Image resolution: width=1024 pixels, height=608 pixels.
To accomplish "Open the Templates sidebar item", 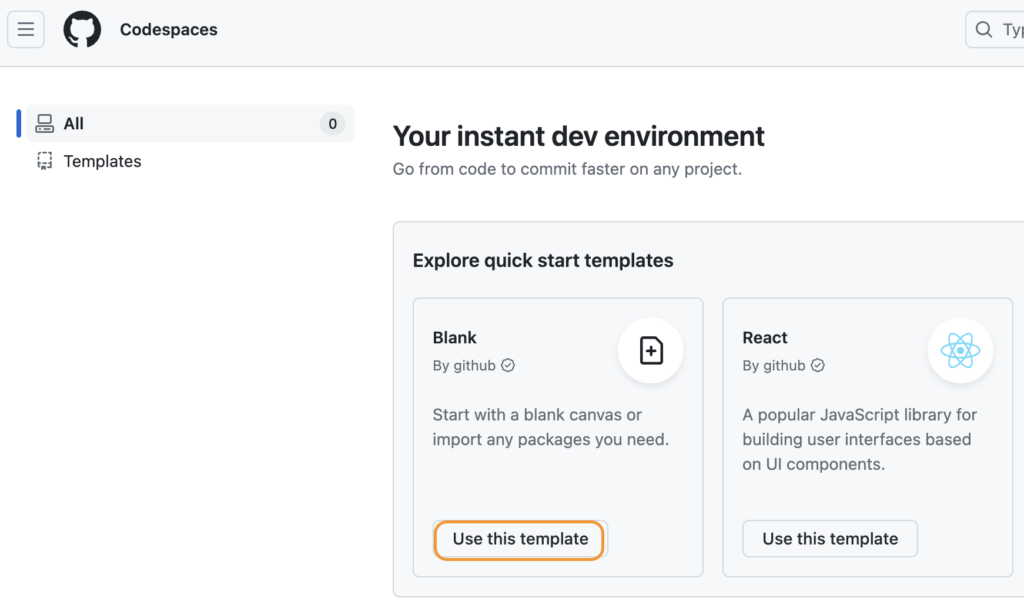I will [x=191, y=161].
